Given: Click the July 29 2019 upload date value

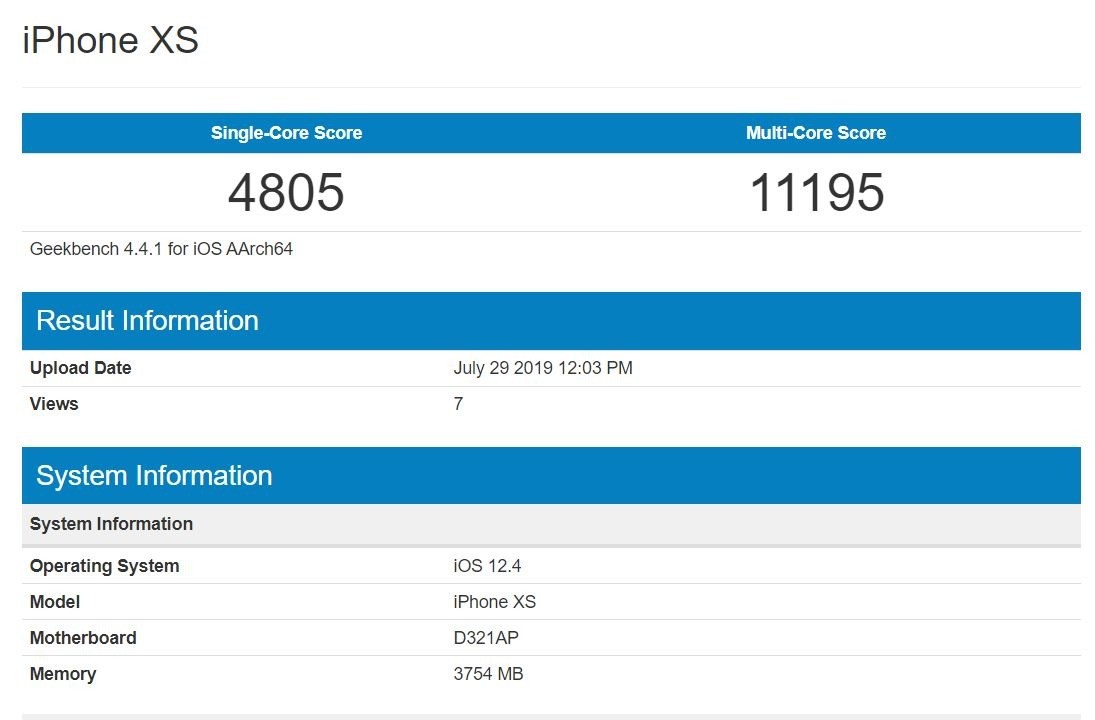Looking at the screenshot, I should (x=542, y=368).
